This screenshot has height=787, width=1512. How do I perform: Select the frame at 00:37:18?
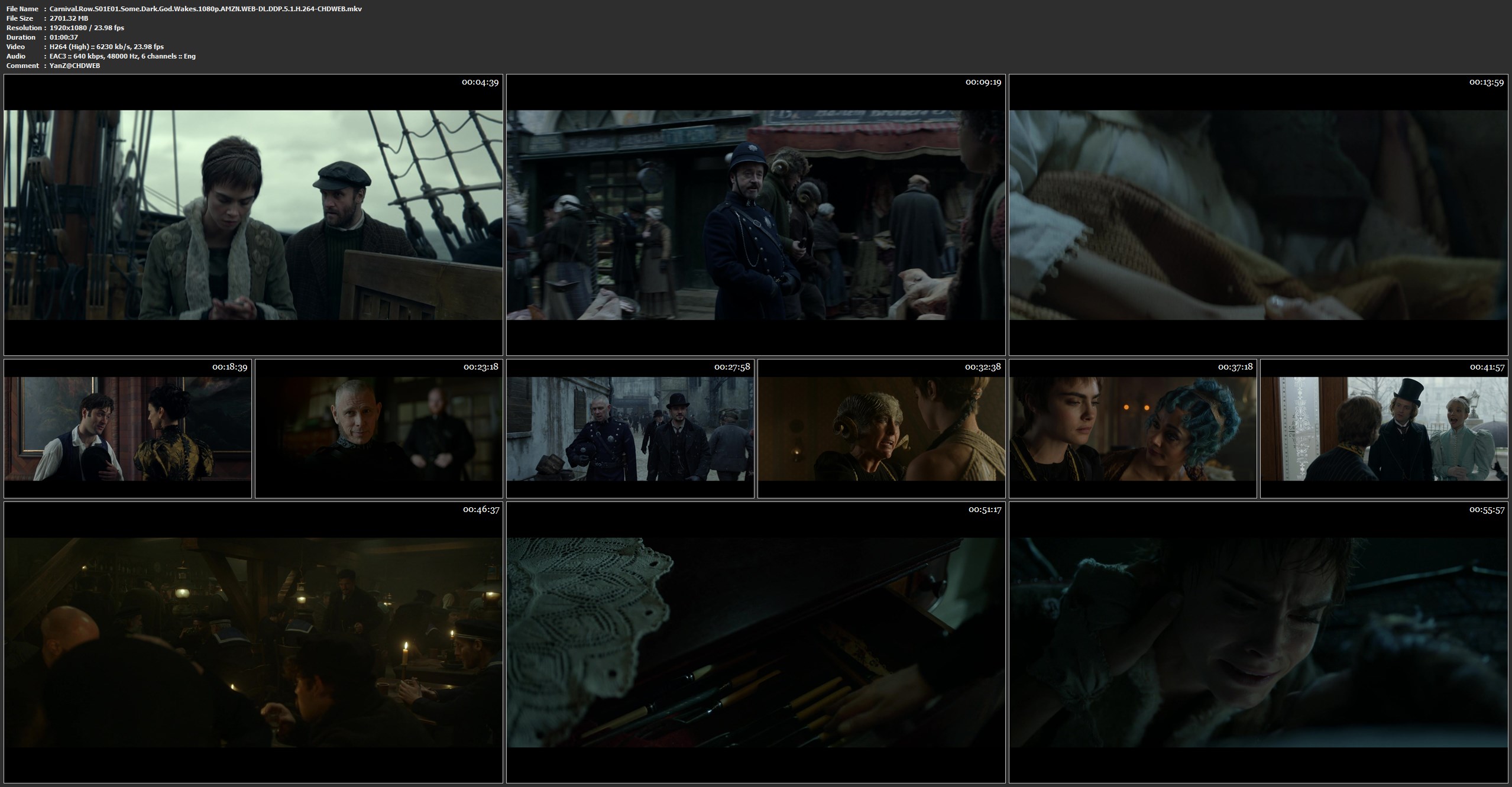click(1133, 429)
